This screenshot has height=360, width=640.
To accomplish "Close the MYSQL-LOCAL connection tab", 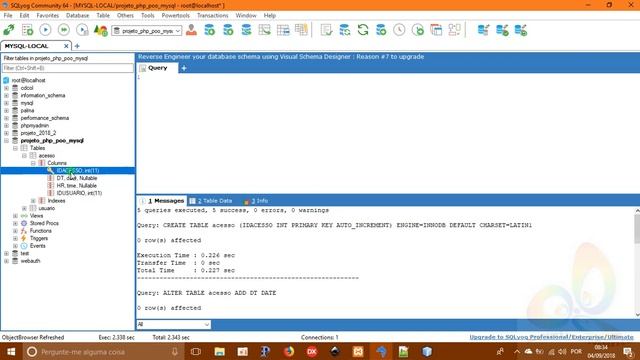I will (66, 46).
